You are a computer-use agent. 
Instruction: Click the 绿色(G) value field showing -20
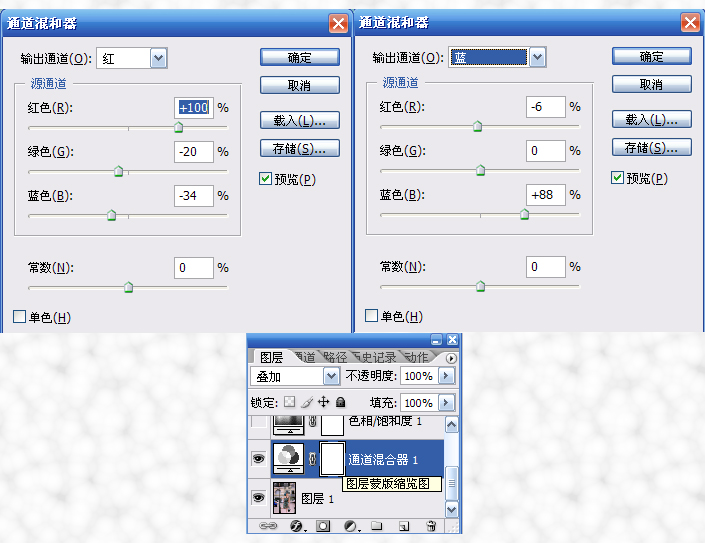coord(194,152)
